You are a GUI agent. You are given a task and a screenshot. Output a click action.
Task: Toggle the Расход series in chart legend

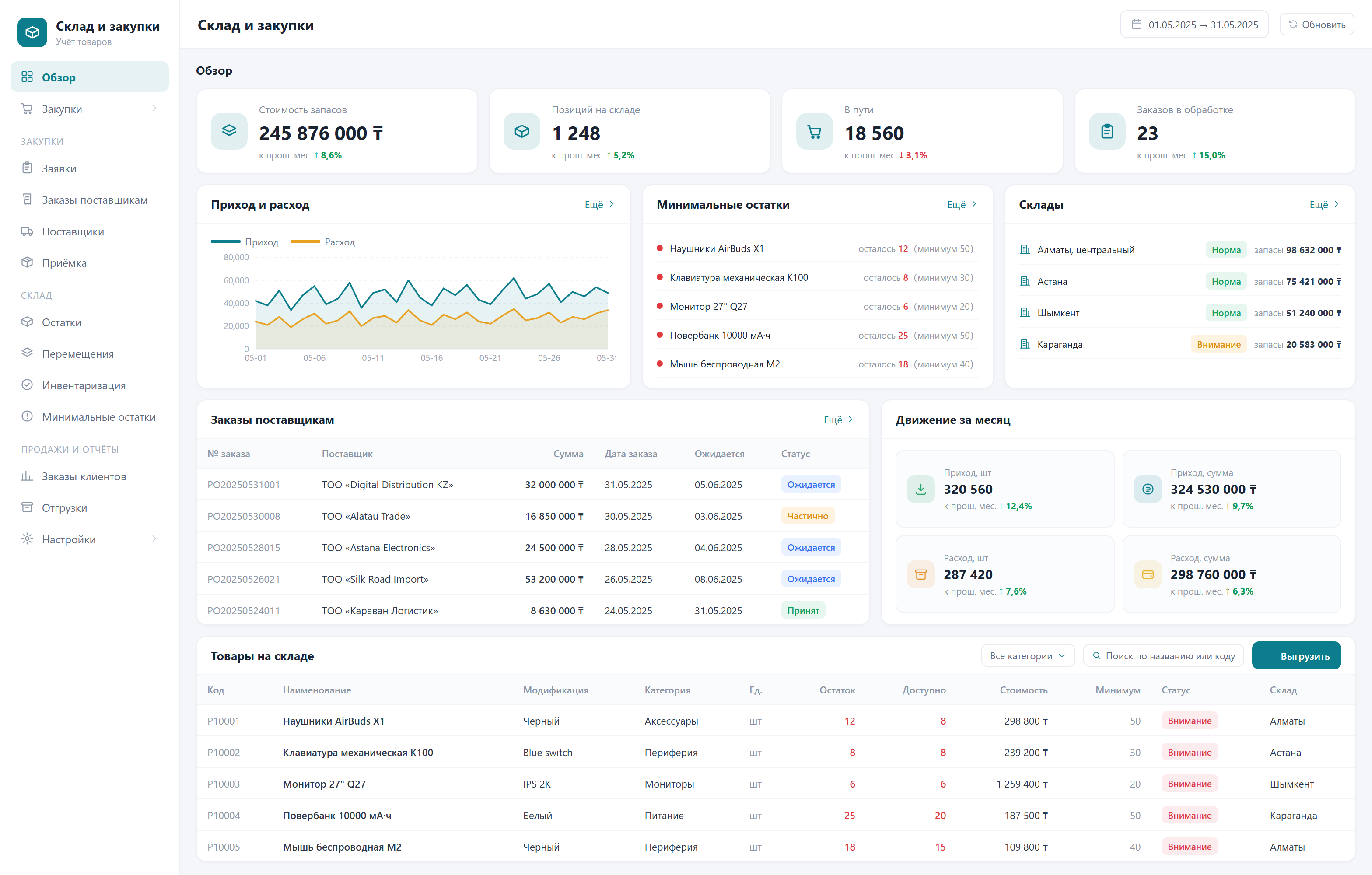coord(322,242)
